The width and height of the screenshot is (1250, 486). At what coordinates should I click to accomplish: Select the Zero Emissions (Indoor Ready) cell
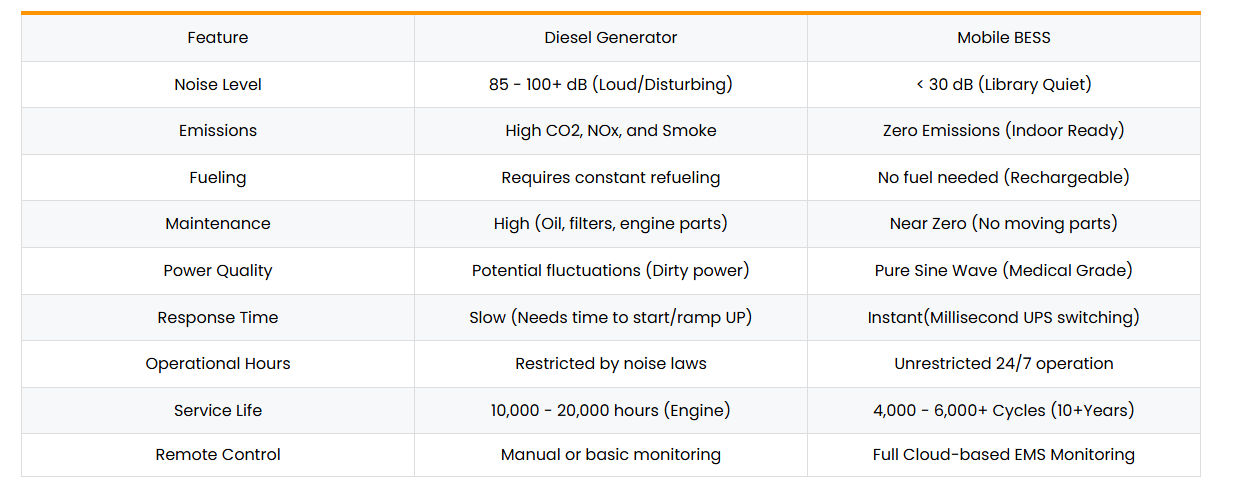pos(1004,131)
